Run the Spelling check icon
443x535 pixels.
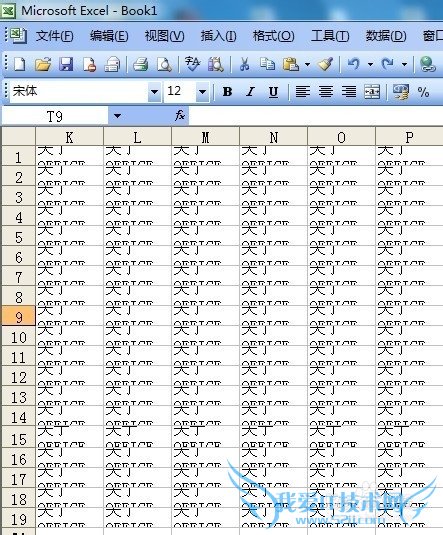click(x=192, y=64)
